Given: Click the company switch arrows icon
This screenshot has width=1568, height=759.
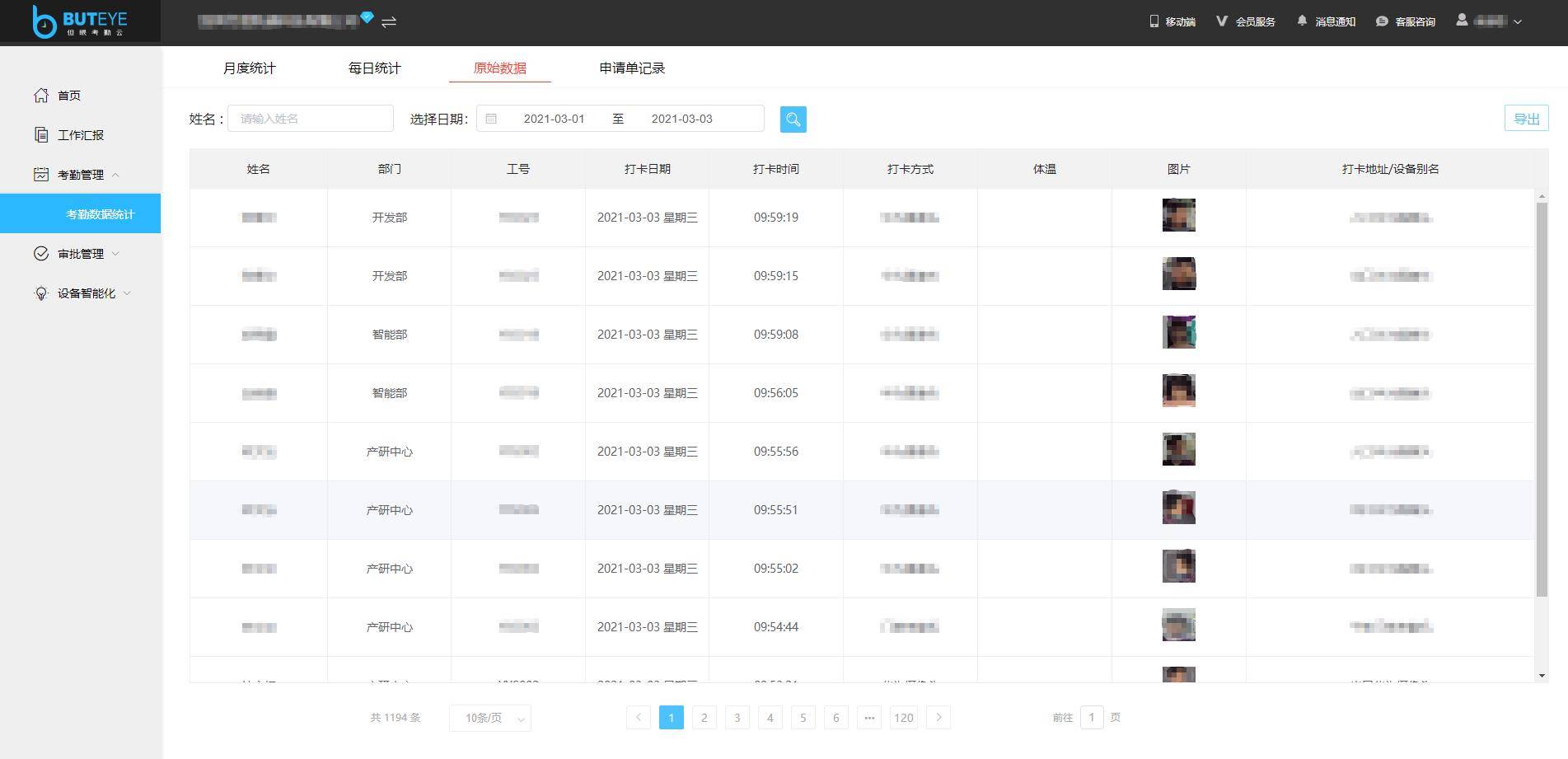Looking at the screenshot, I should click(x=389, y=21).
